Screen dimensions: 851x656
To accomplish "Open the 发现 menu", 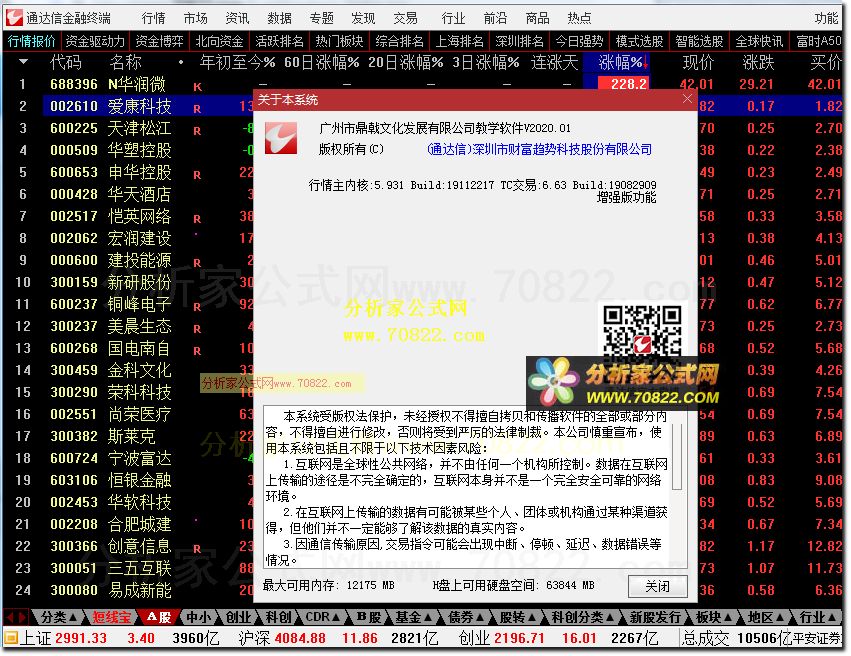I will click(363, 18).
